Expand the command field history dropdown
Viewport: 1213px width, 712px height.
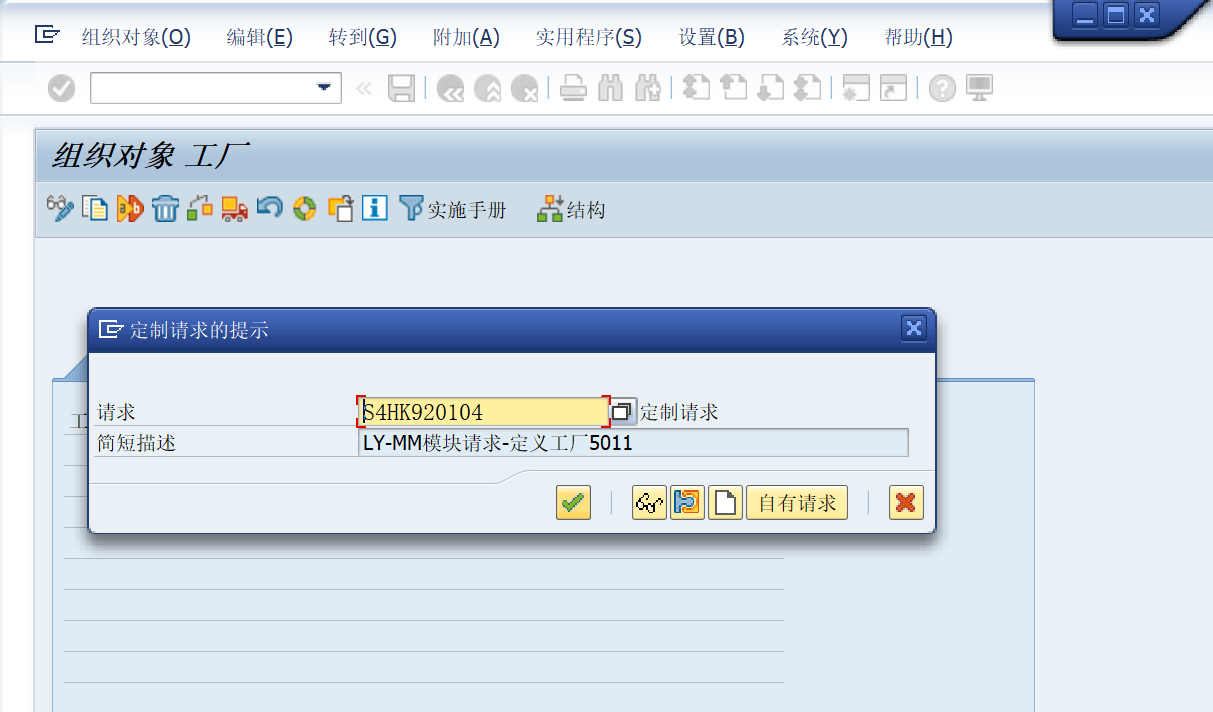pos(324,88)
